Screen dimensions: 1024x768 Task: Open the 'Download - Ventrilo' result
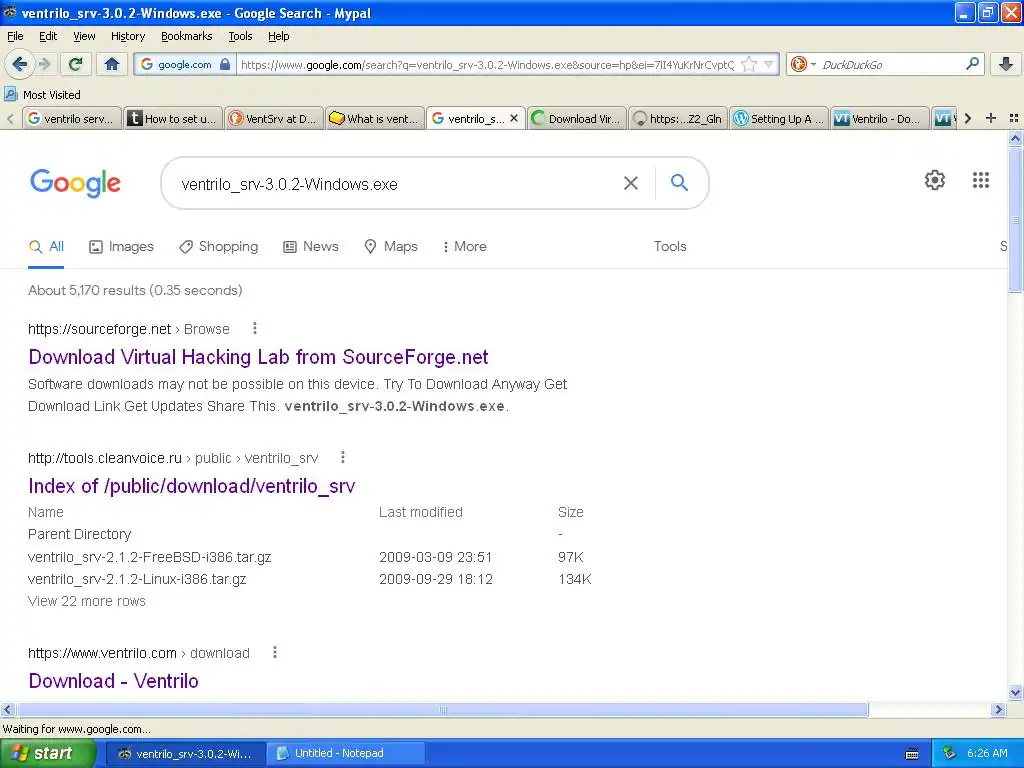(114, 681)
